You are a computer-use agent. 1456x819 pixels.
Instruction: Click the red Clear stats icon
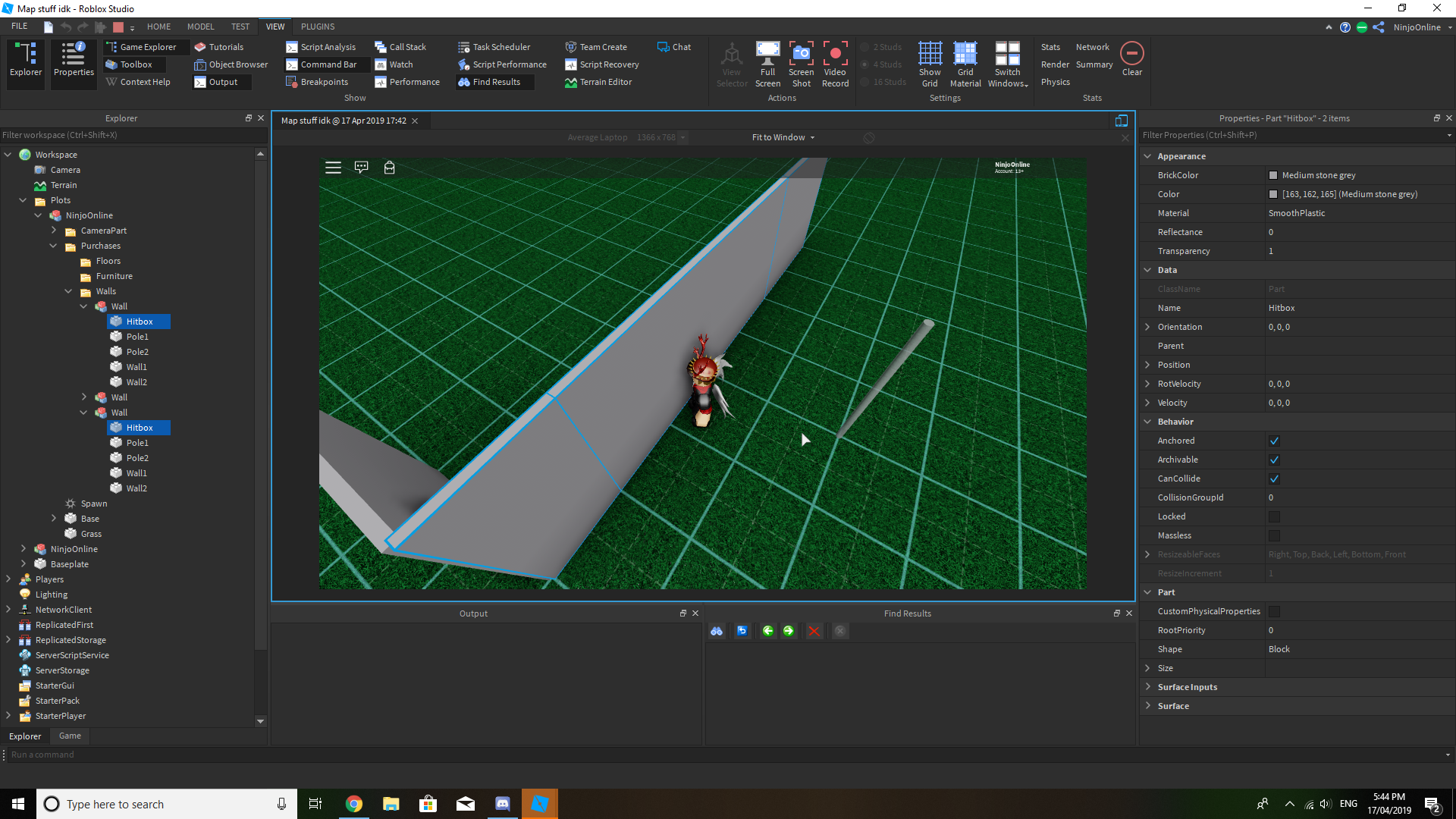[1131, 53]
